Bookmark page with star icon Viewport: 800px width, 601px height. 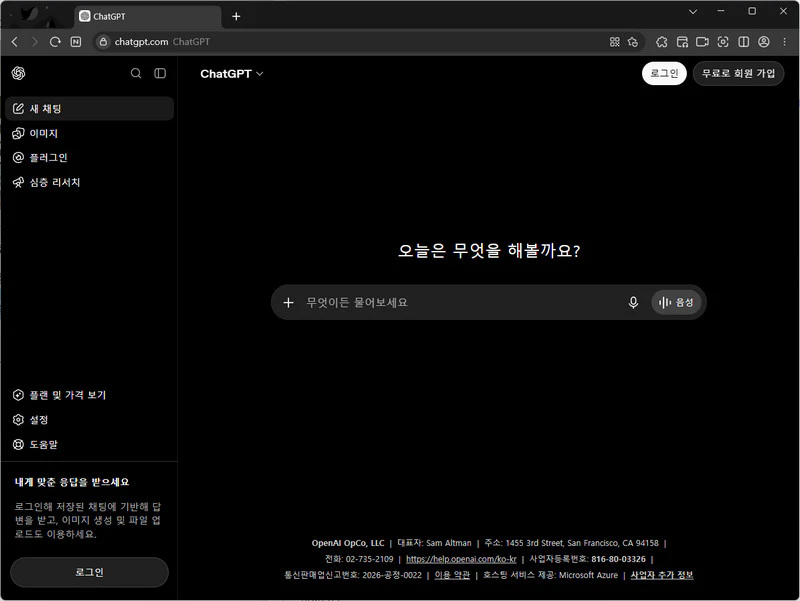pos(633,42)
